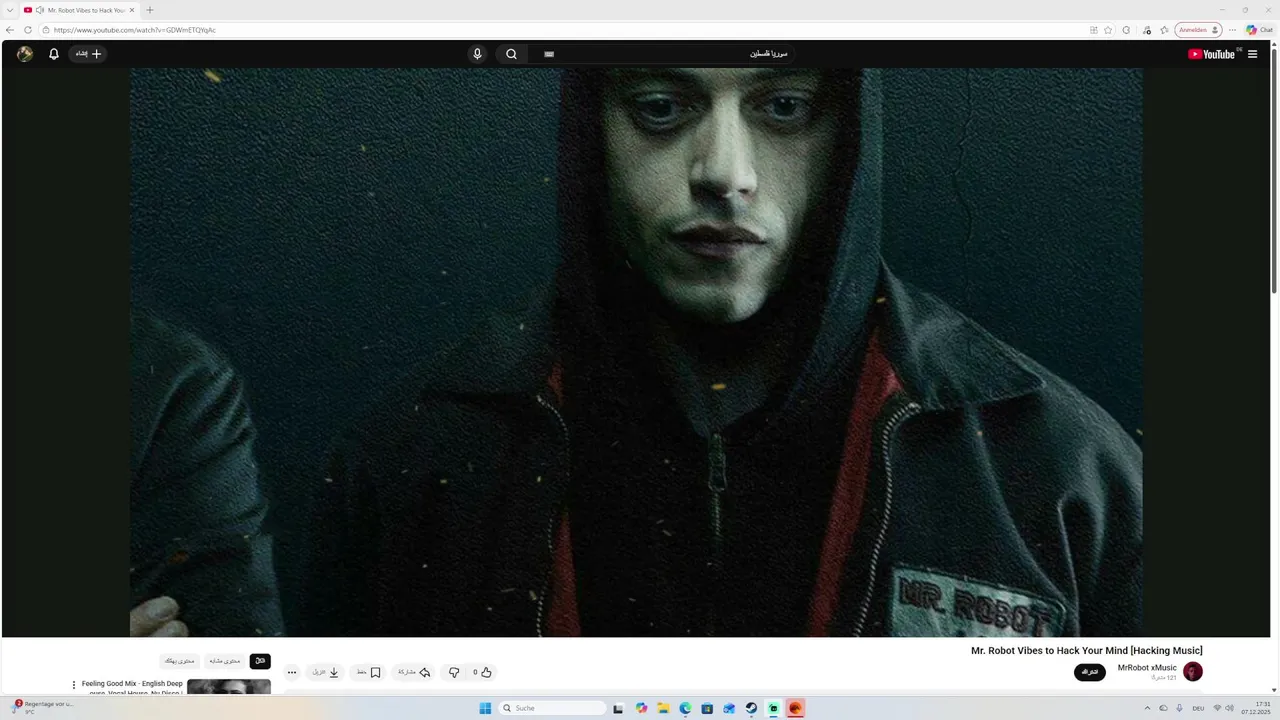Image resolution: width=1280 pixels, height=720 pixels.
Task: Open the clock showing 17:31
Action: [x=1256, y=708]
